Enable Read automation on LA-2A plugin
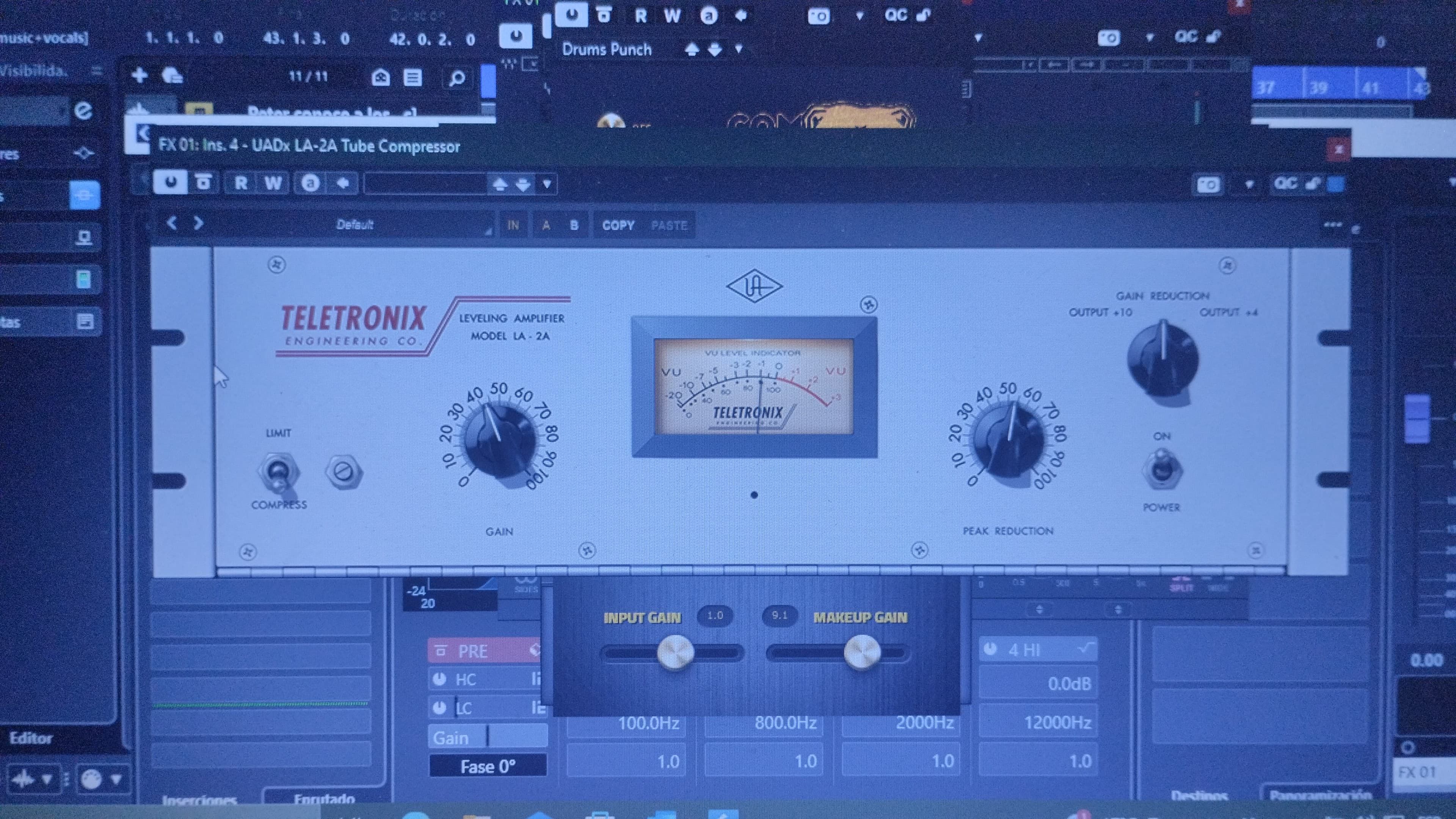 [241, 183]
